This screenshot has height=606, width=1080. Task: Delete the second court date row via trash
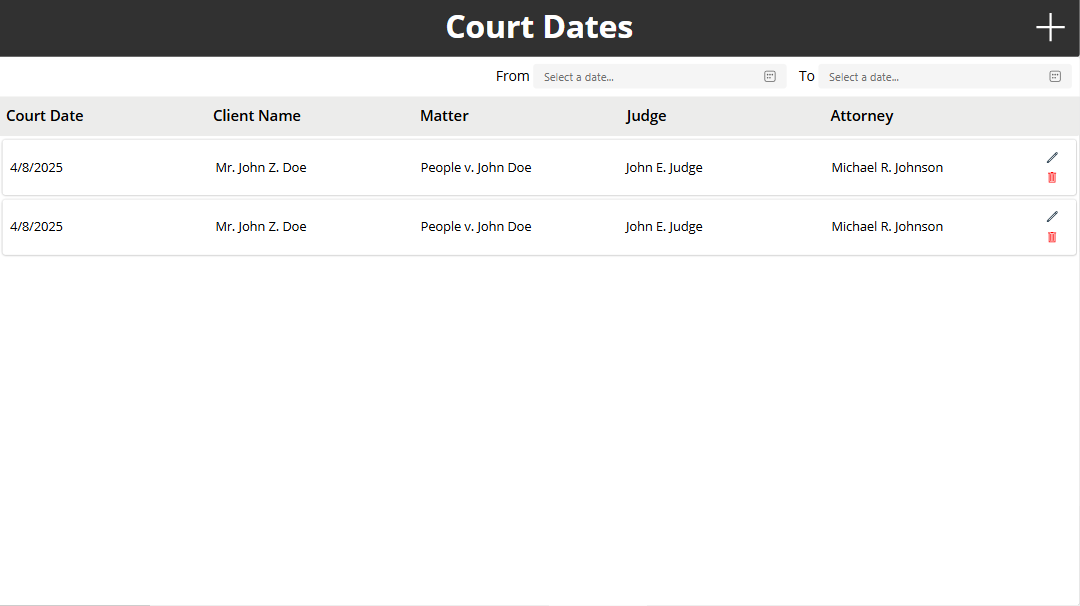[x=1052, y=237]
